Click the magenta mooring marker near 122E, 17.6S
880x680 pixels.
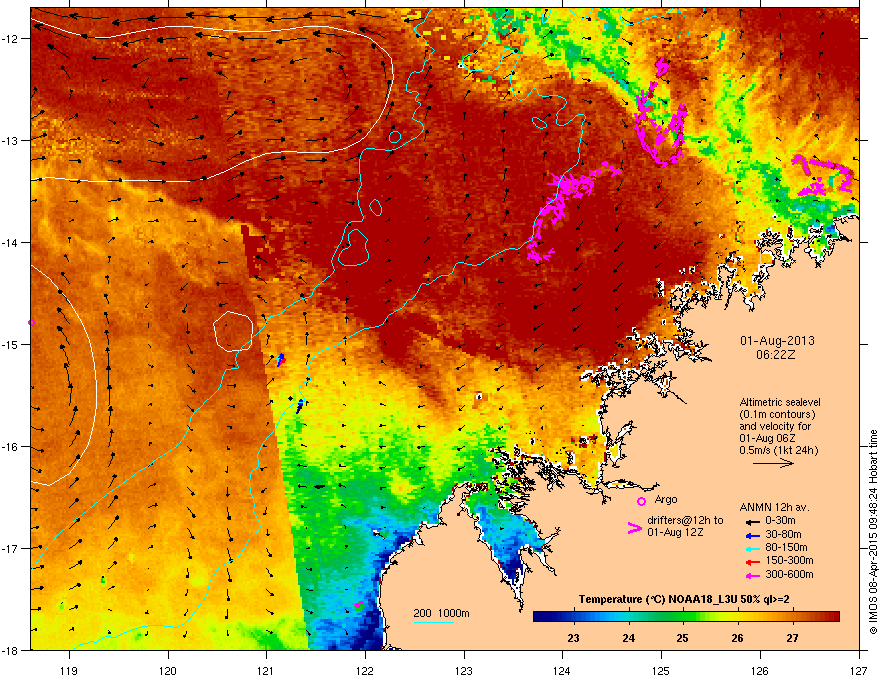[359, 605]
